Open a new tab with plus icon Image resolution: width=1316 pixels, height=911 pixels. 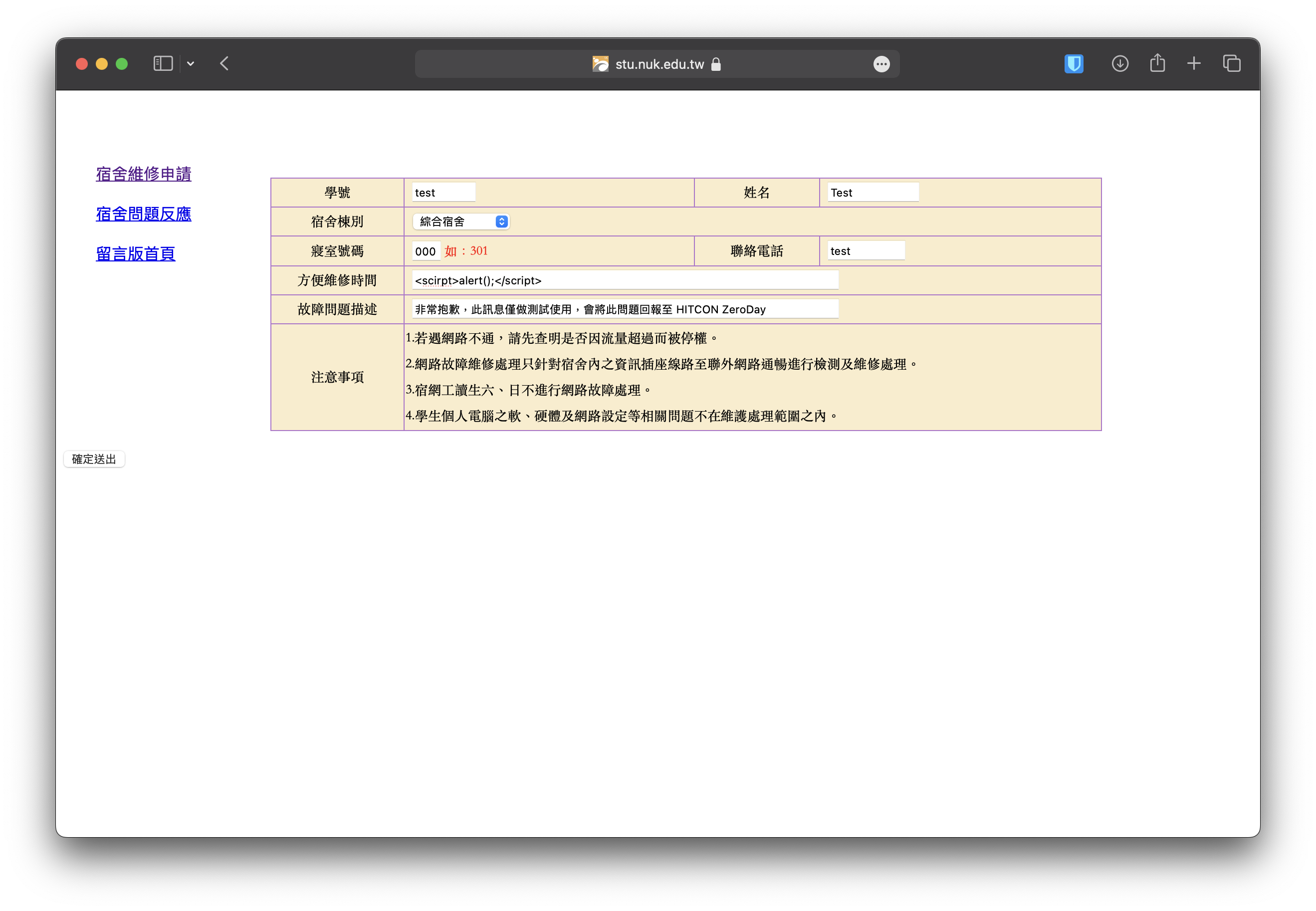click(1193, 63)
